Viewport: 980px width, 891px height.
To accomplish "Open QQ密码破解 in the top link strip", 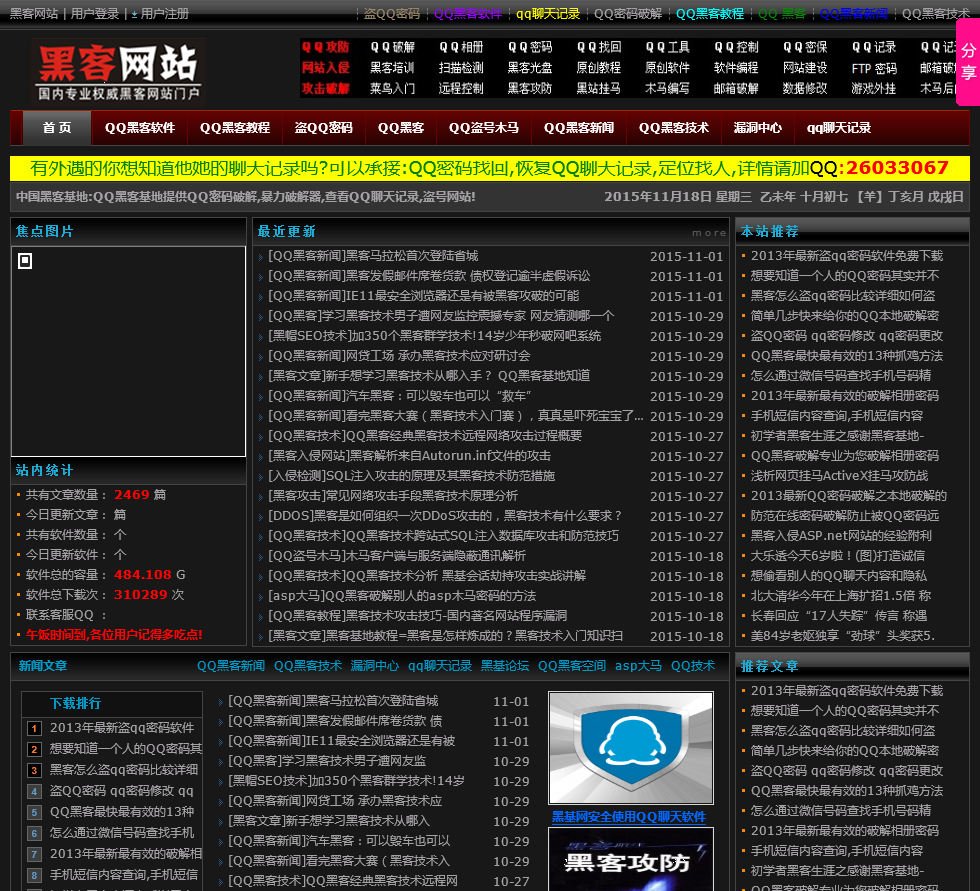I will click(x=628, y=14).
